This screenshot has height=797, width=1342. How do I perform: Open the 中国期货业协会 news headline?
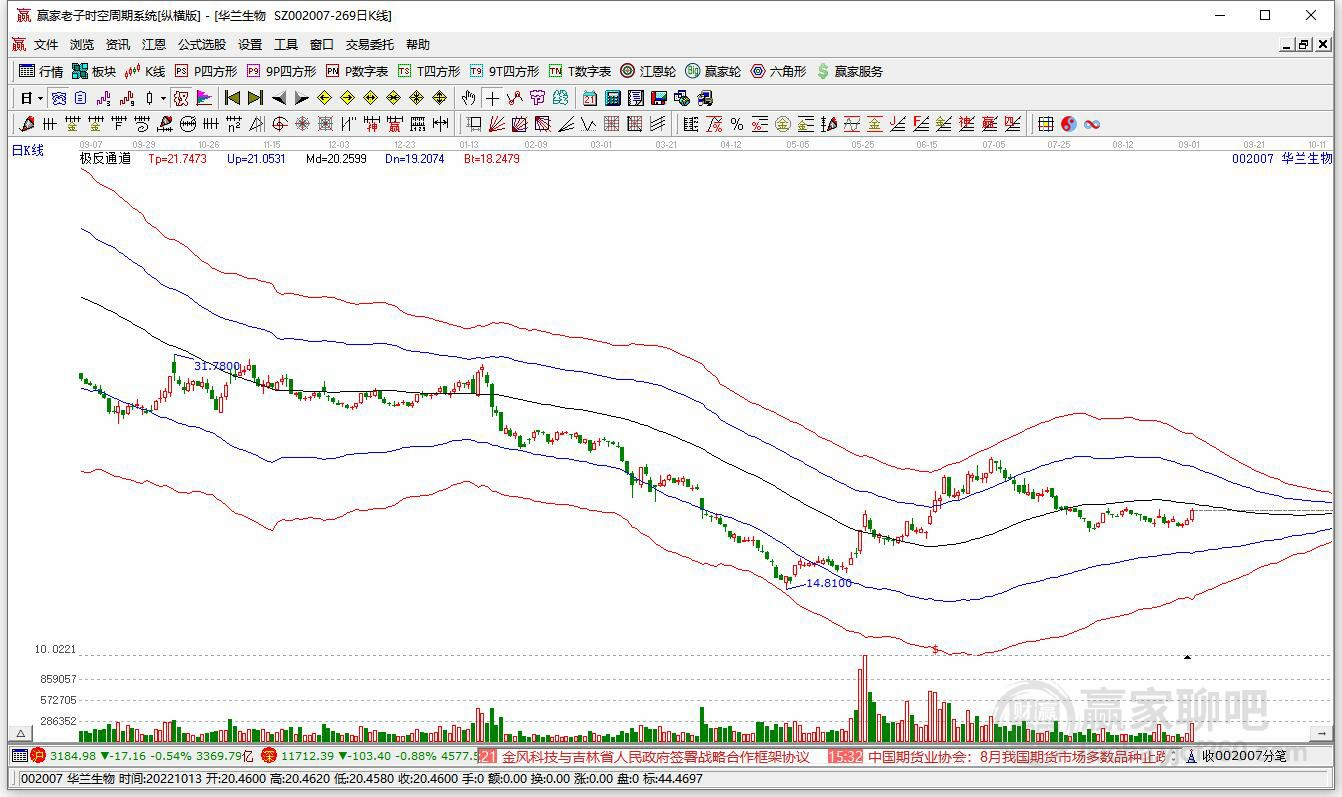pos(1016,757)
